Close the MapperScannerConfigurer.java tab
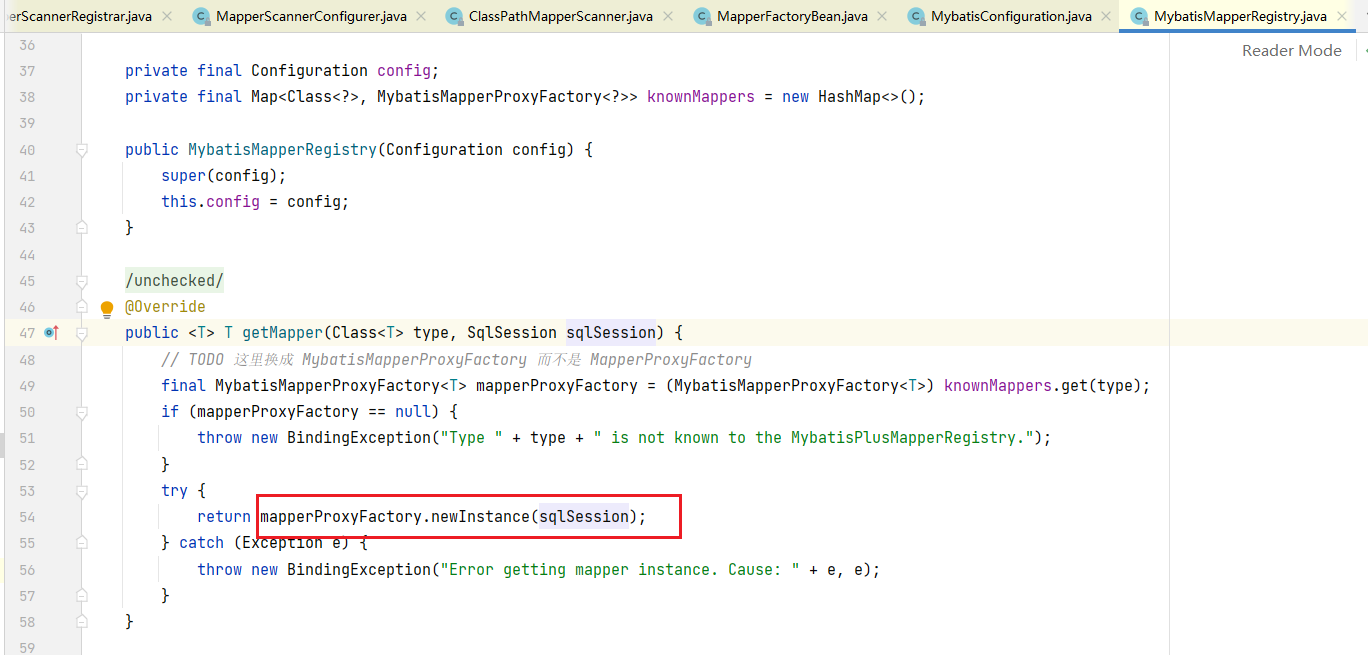 pos(422,16)
